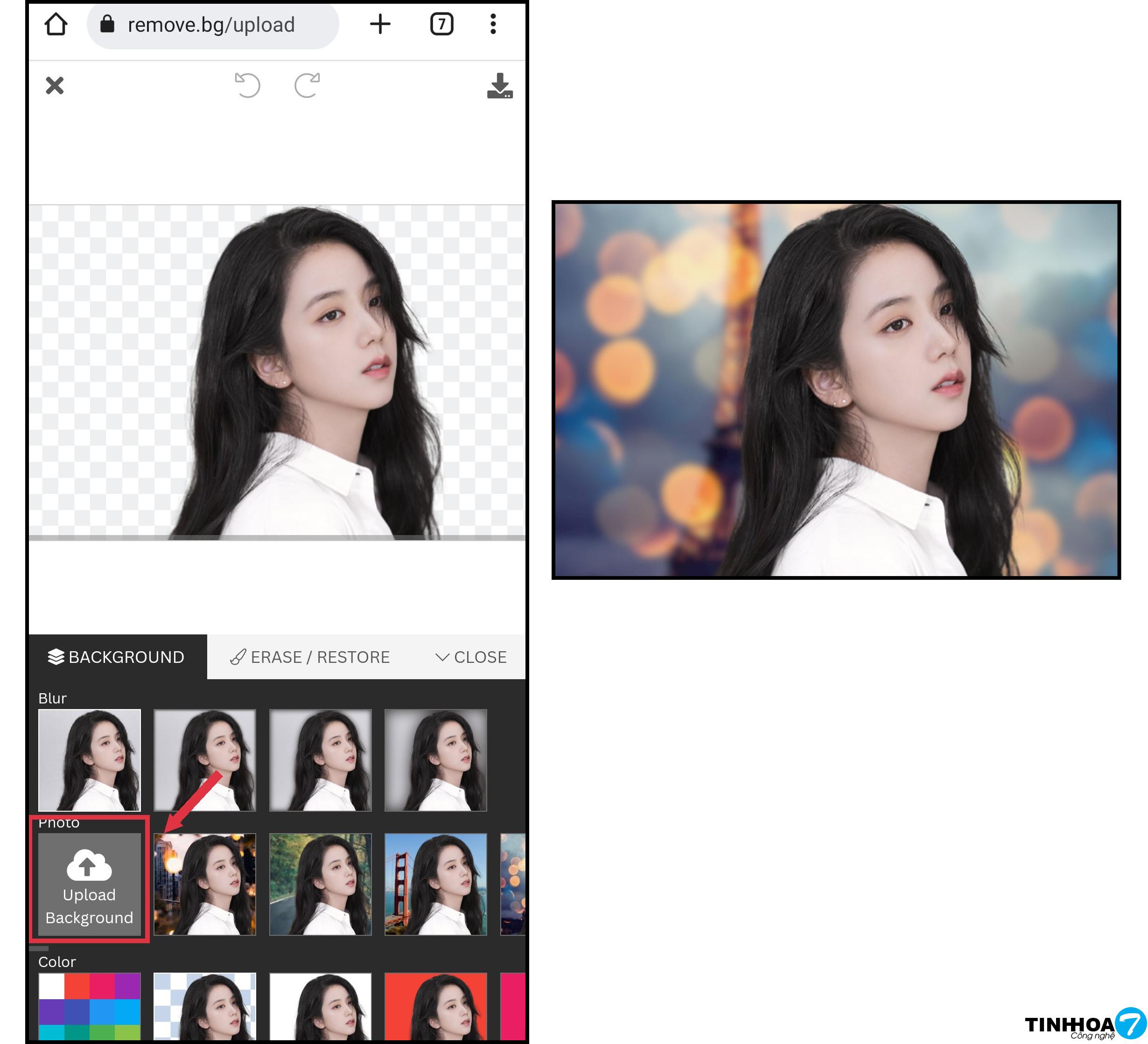Collapse the panel with CLOSE chevron
The image size is (1148, 1044).
471,657
